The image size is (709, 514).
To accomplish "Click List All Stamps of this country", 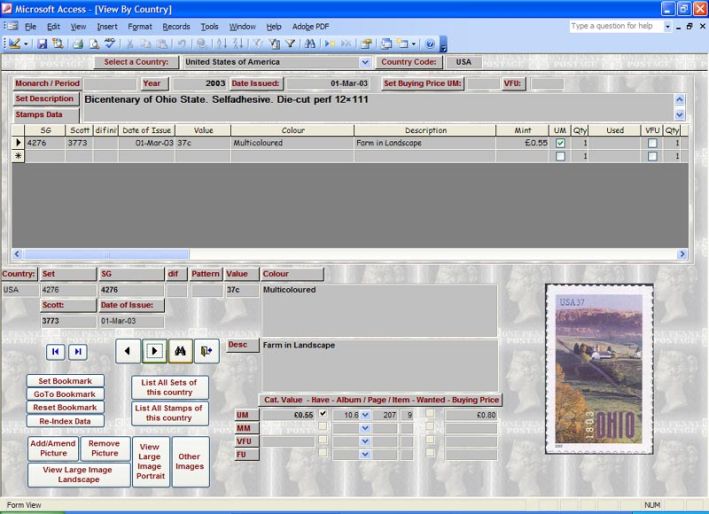I will (169, 413).
